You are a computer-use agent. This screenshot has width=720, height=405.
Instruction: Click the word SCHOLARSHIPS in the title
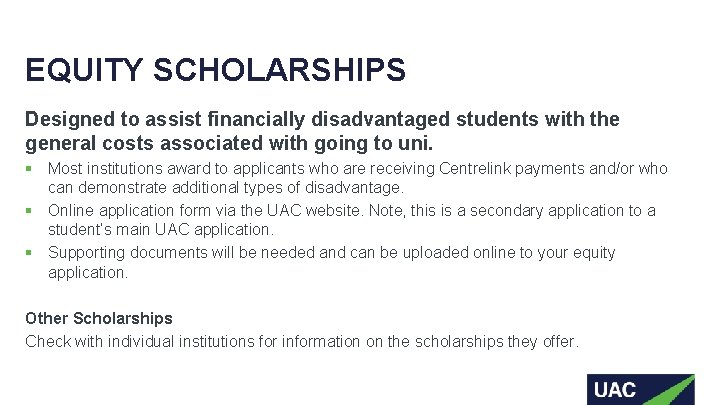pyautogui.click(x=280, y=71)
